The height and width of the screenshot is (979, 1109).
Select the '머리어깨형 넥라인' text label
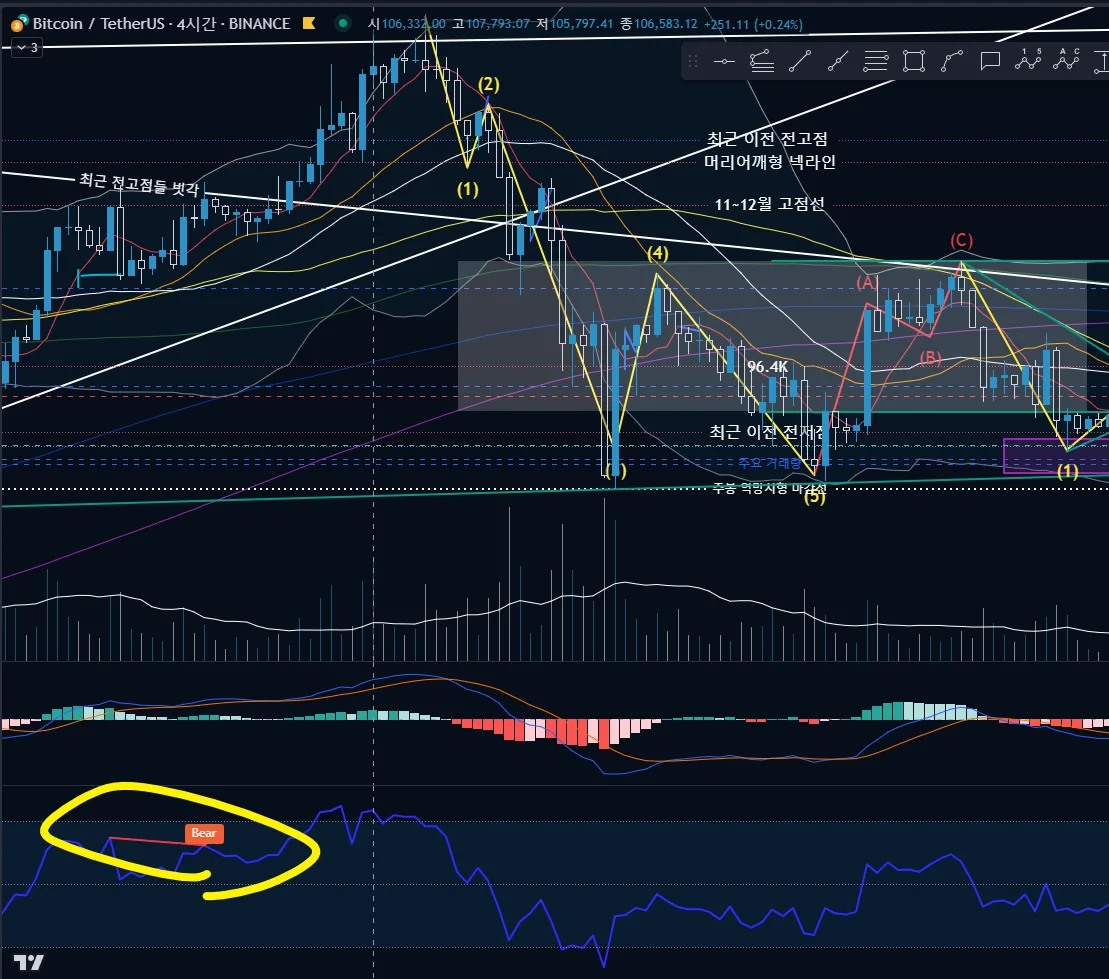pos(770,162)
